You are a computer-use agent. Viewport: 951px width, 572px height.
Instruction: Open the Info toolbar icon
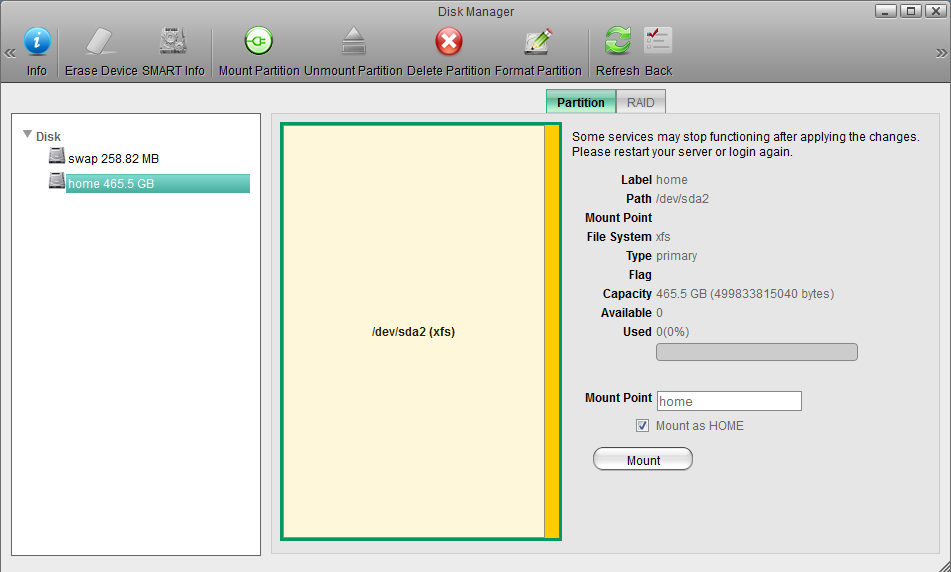pyautogui.click(x=37, y=42)
